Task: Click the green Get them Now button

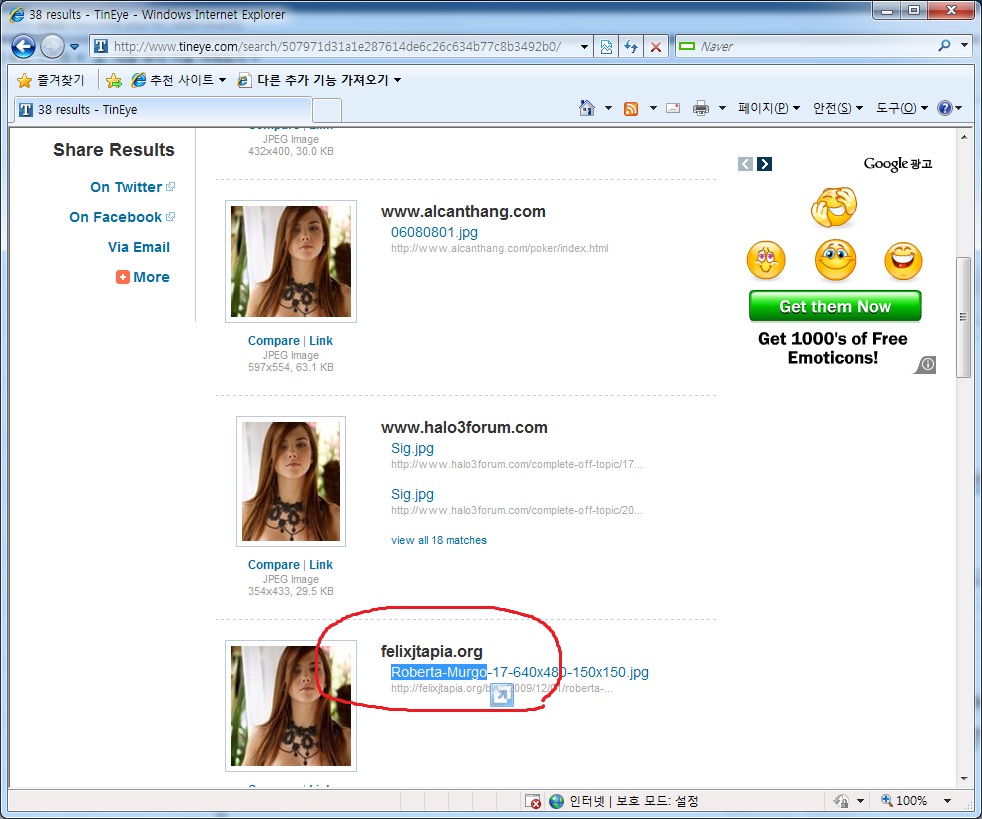Action: point(835,306)
